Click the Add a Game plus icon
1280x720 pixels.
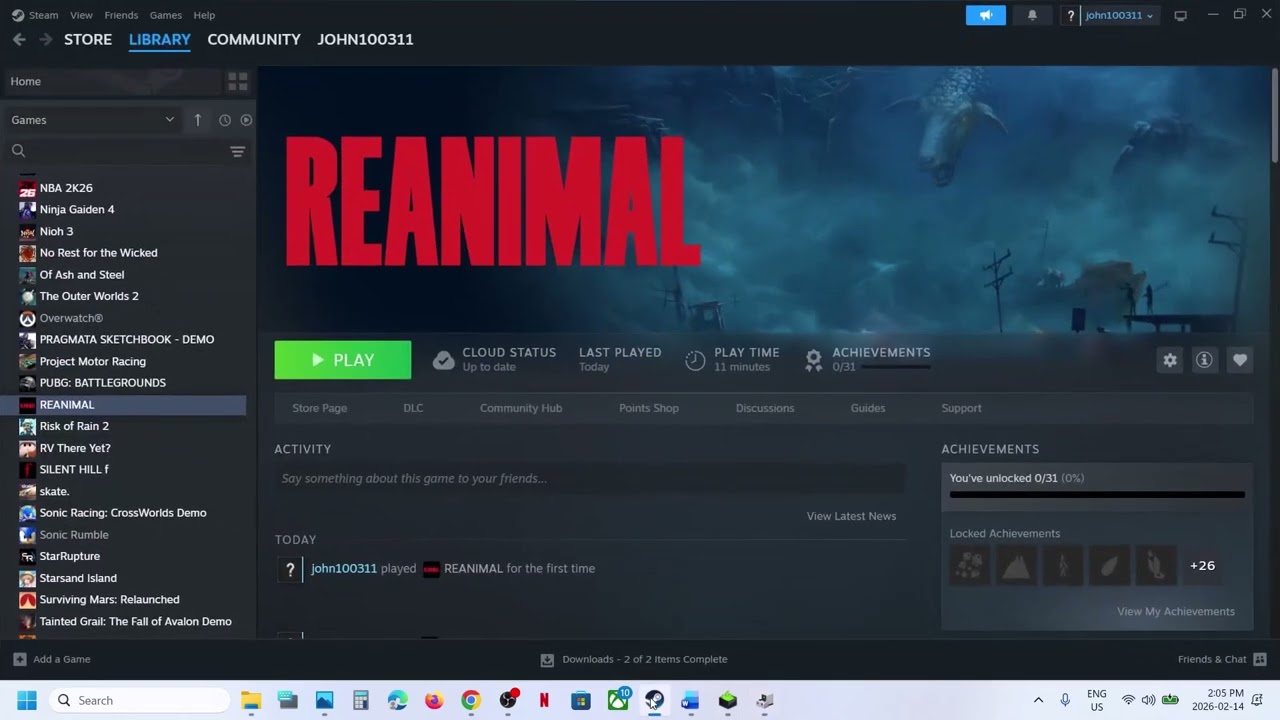(19, 659)
